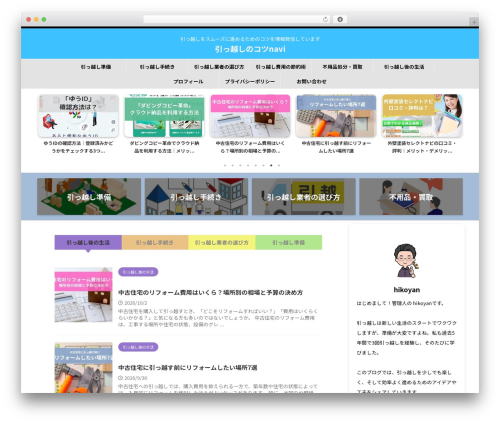Open 不用品処分・買取 in the navigation menu
This screenshot has height=423, width=500.
[x=342, y=67]
